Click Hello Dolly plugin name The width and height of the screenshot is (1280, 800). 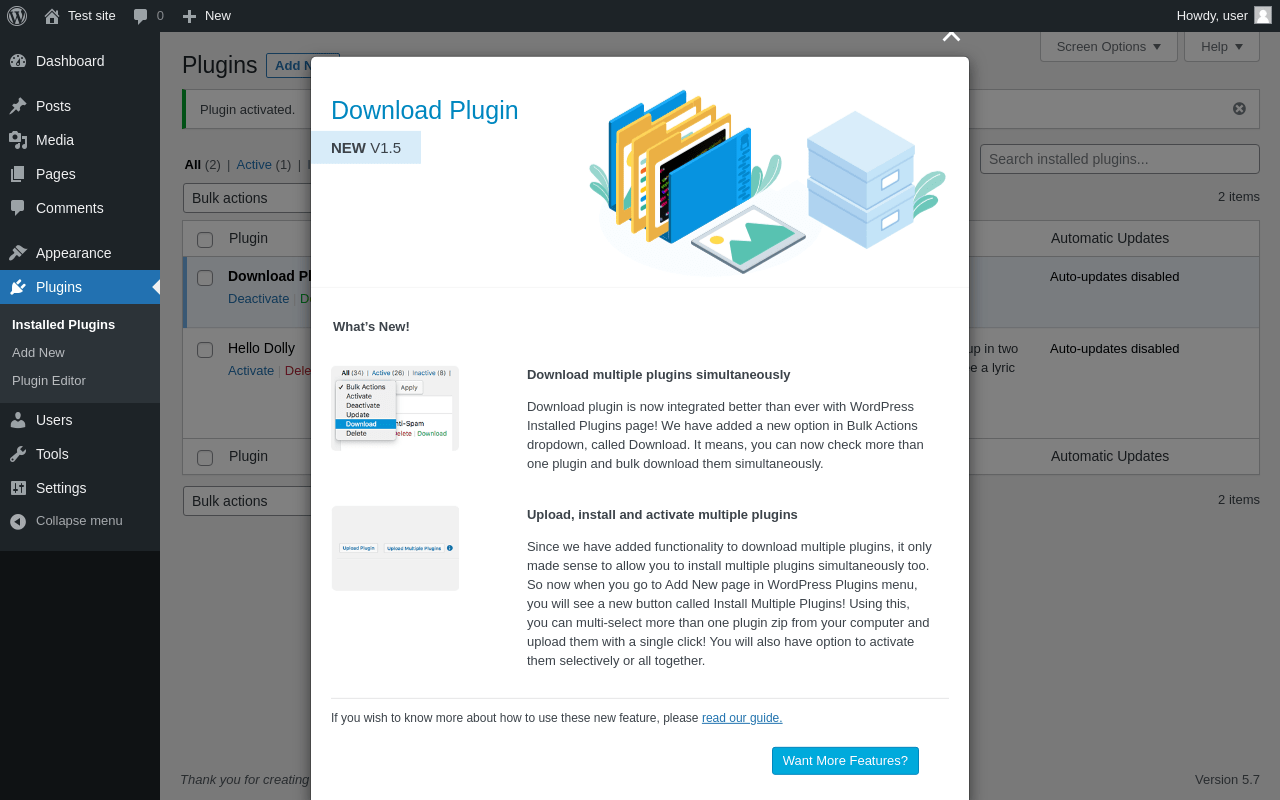pos(261,348)
